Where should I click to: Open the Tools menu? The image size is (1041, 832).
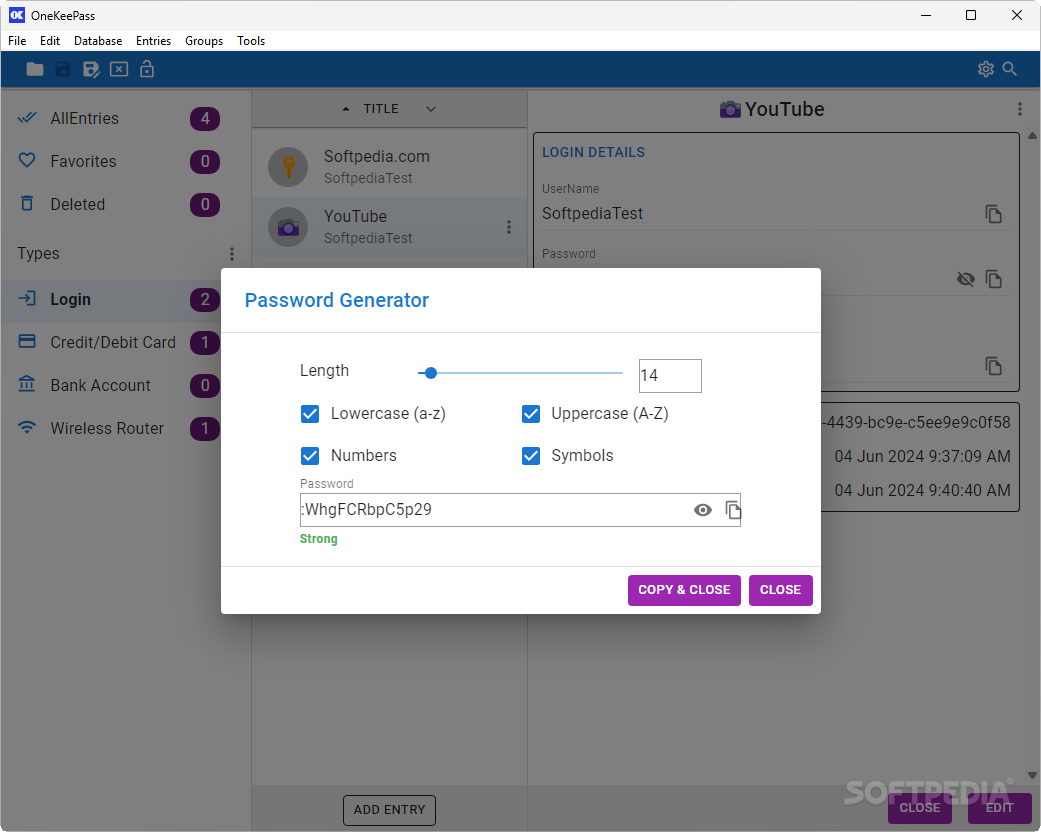pos(251,41)
